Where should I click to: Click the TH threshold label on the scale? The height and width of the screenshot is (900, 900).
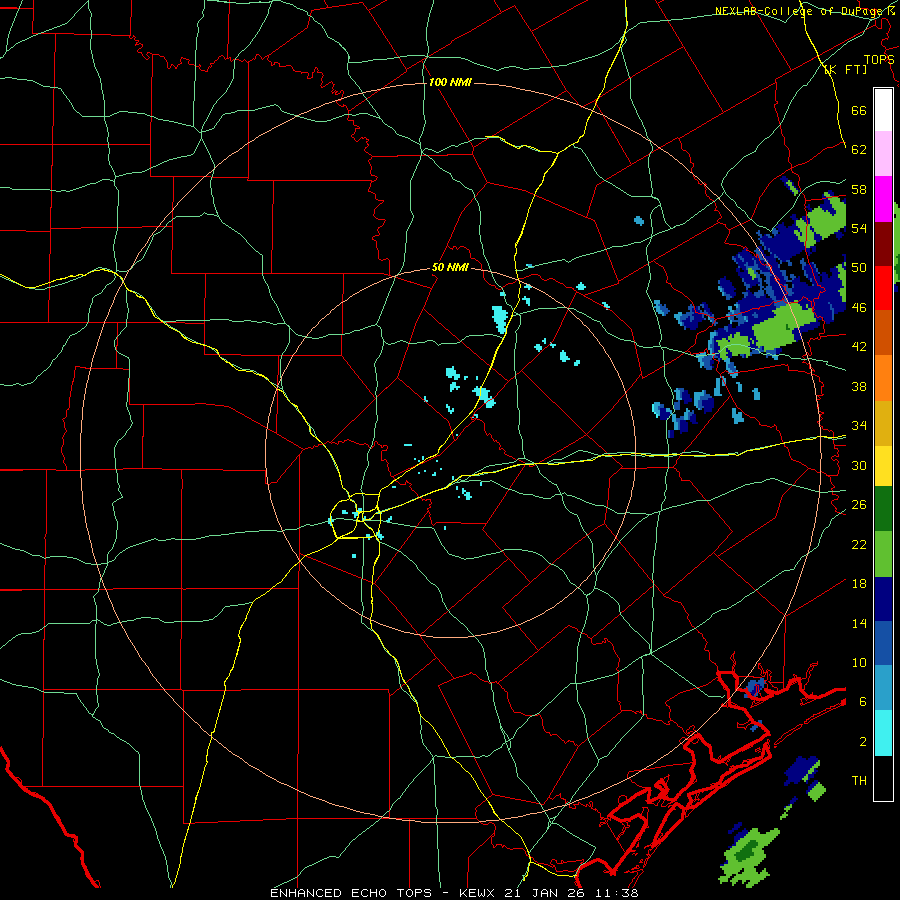tap(859, 781)
